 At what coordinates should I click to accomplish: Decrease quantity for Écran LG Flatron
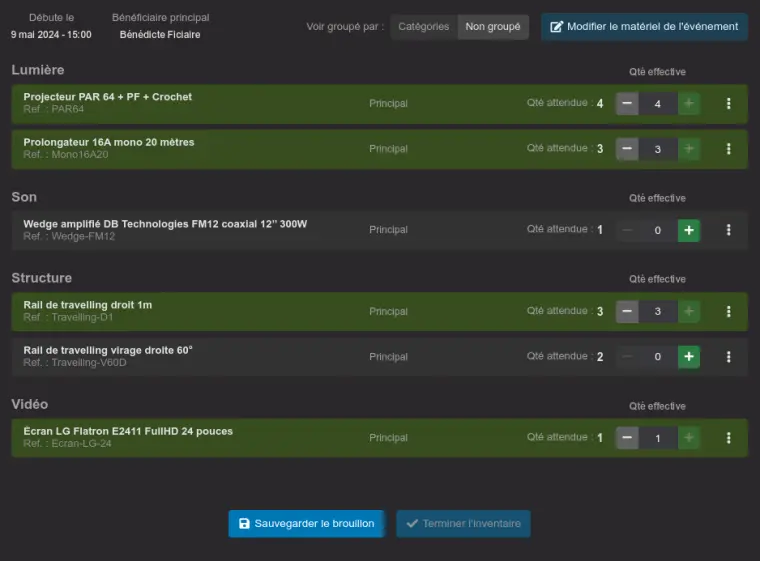coord(627,438)
